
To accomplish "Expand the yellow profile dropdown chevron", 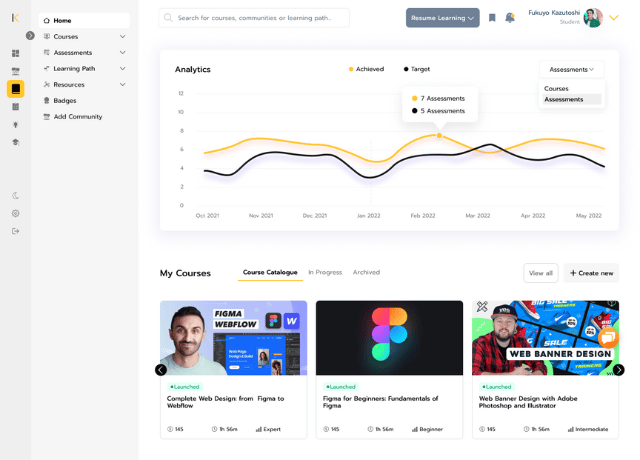I will pyautogui.click(x=614, y=18).
